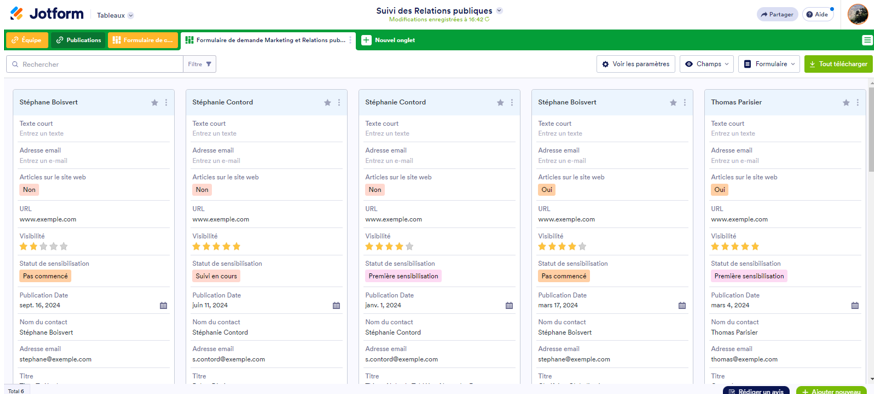Open the three-dot menu on the juin 11, 2024 card
The height and width of the screenshot is (394, 874).
tap(339, 103)
